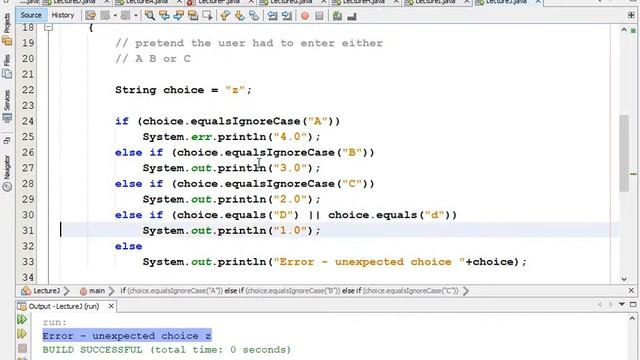Click the Find Selection magnifier icon

tap(150, 16)
